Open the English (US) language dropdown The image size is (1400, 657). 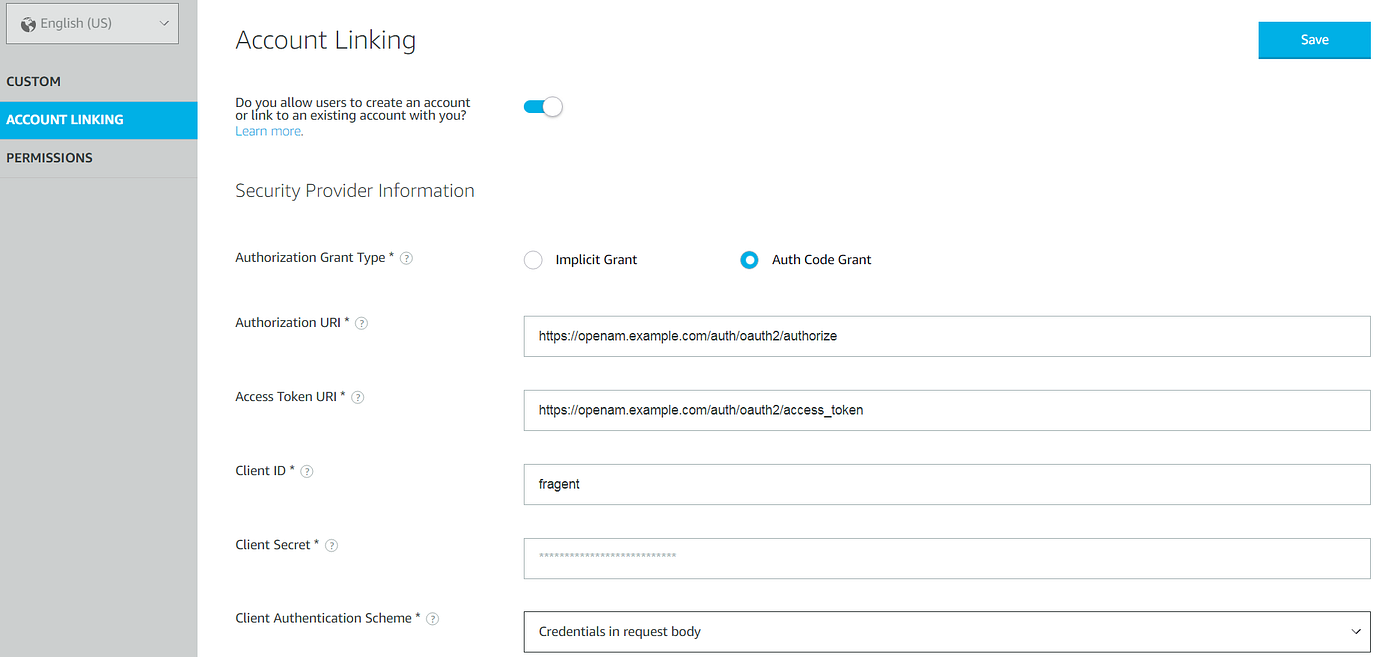(x=92, y=22)
